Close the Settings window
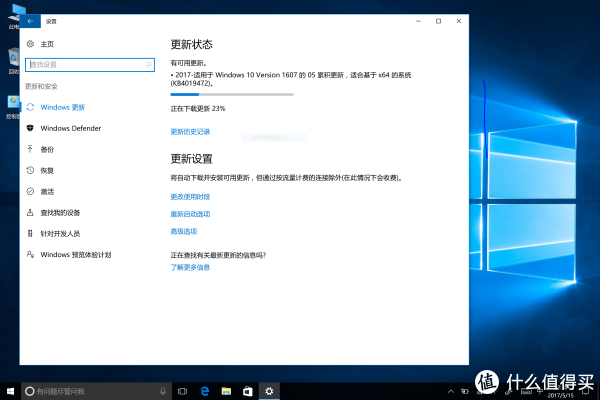 tap(458, 21)
